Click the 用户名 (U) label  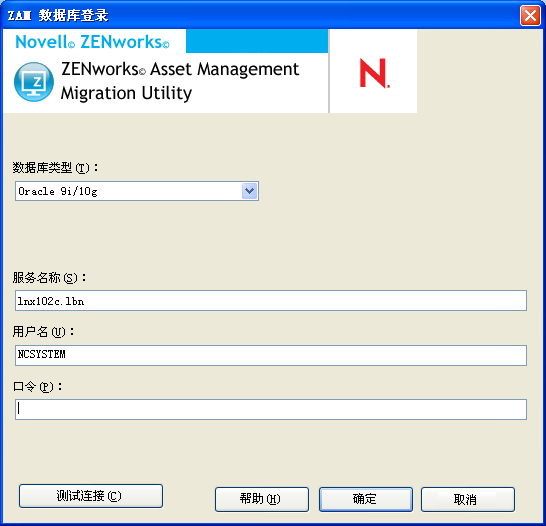coord(44,332)
